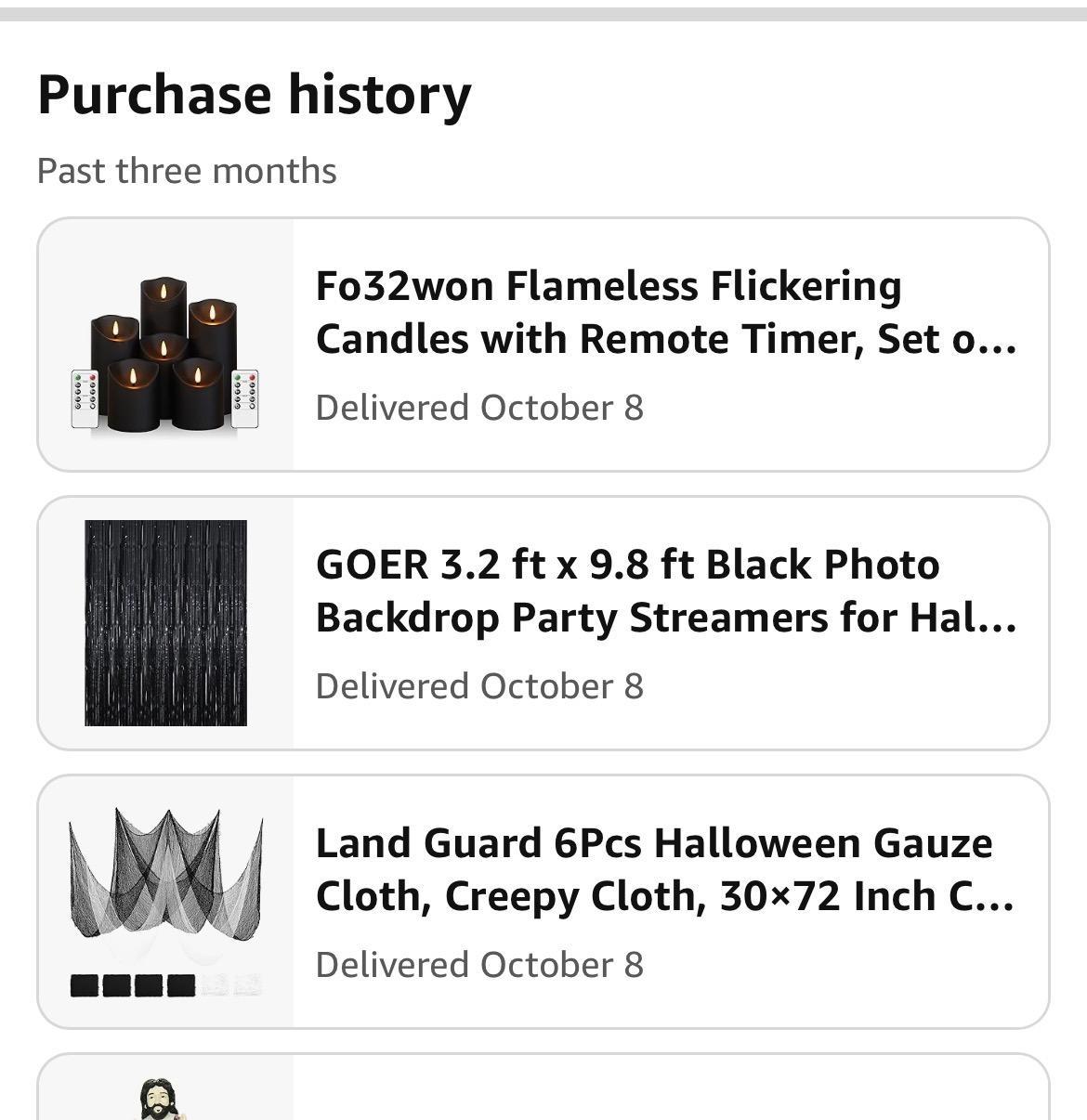Screen dimensions: 1087x1120
Task: Click Delivered October 8 under Fo32won candles
Action: [x=479, y=408]
